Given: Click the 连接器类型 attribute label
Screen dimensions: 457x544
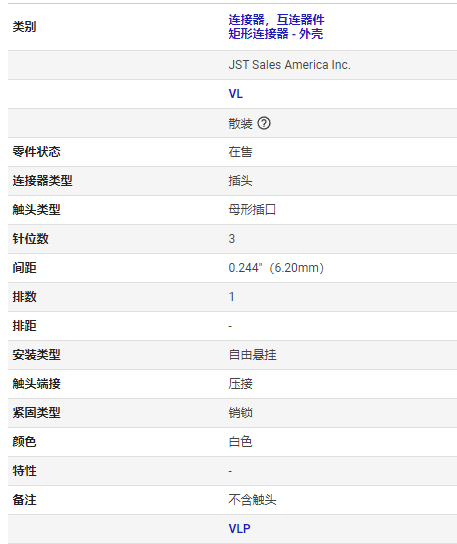Looking at the screenshot, I should point(42,181).
